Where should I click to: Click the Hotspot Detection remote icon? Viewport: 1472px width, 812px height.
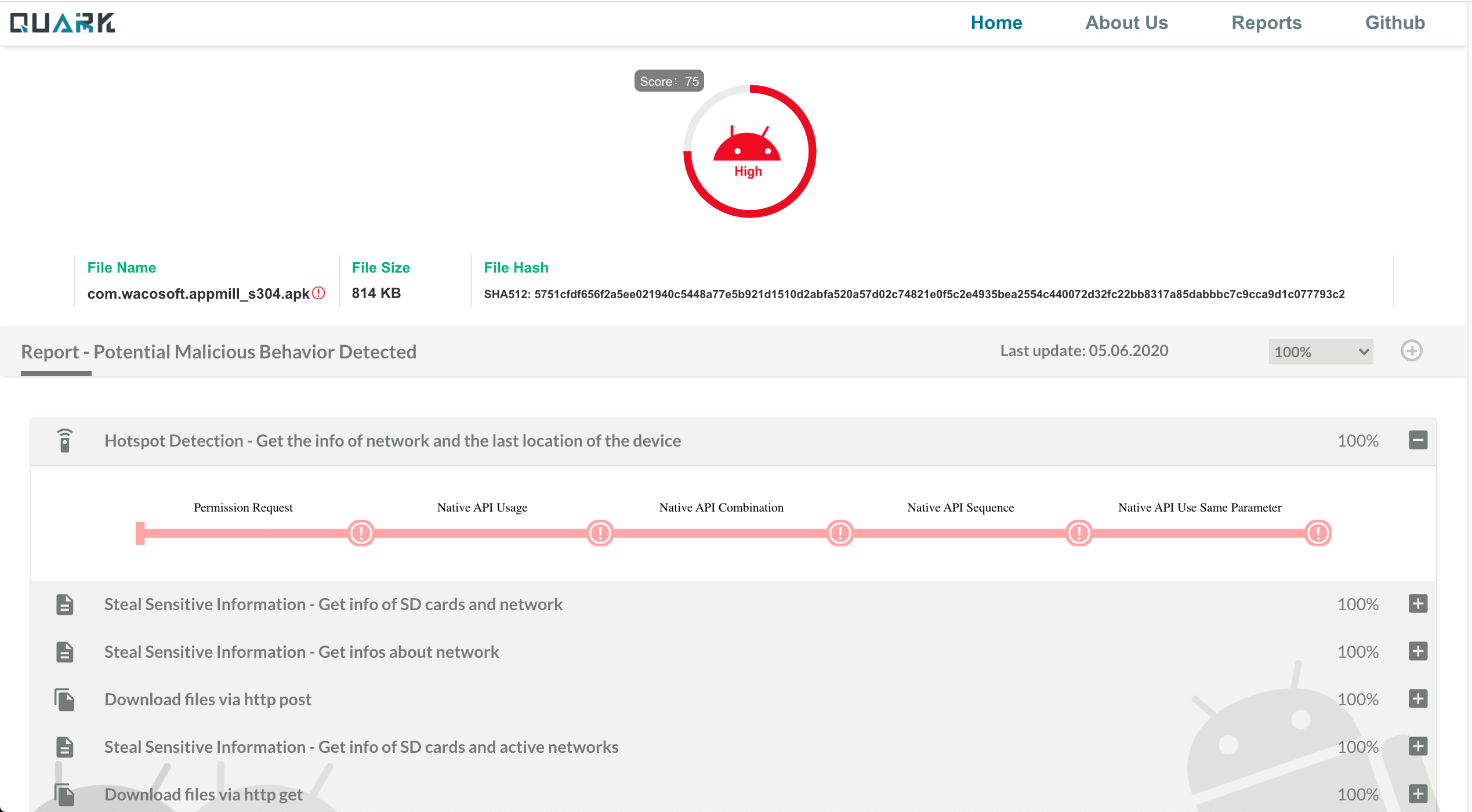(x=65, y=440)
